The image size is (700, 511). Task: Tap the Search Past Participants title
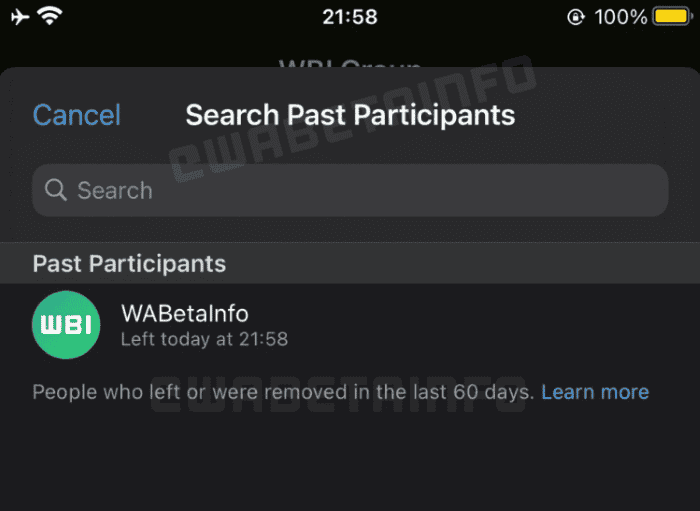click(350, 115)
